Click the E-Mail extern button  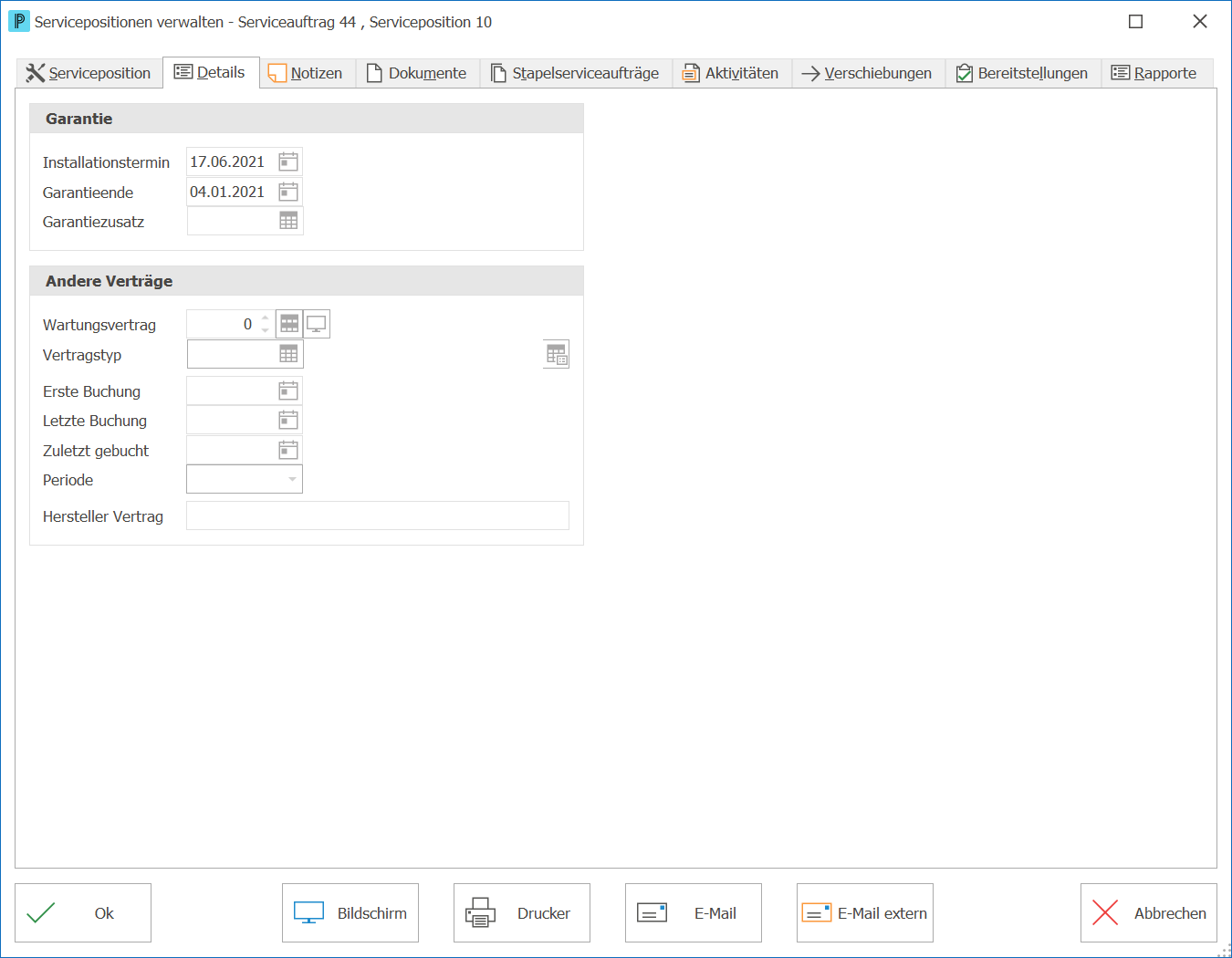pyautogui.click(x=865, y=912)
